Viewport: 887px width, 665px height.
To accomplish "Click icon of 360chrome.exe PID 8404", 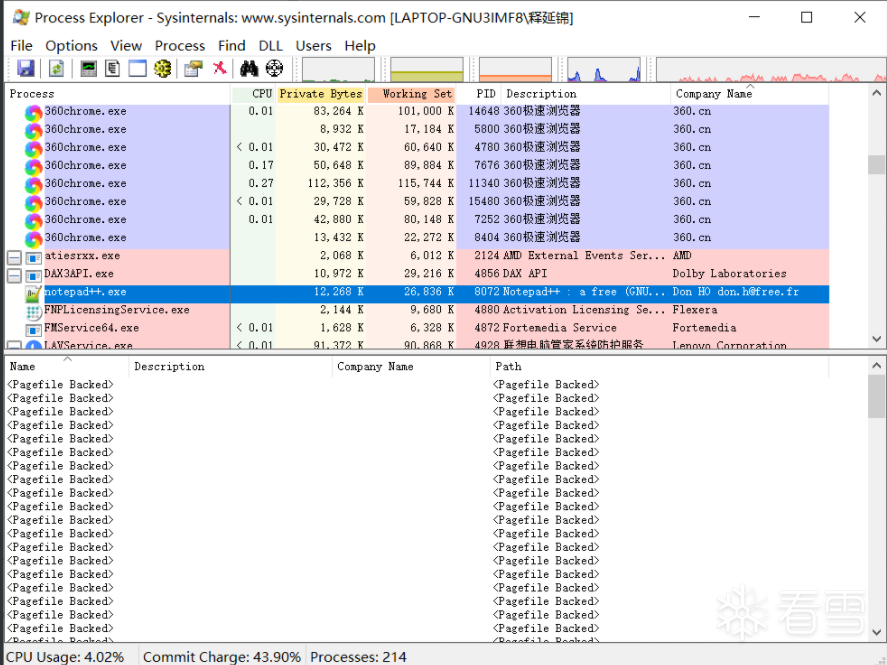I will 33,239.
